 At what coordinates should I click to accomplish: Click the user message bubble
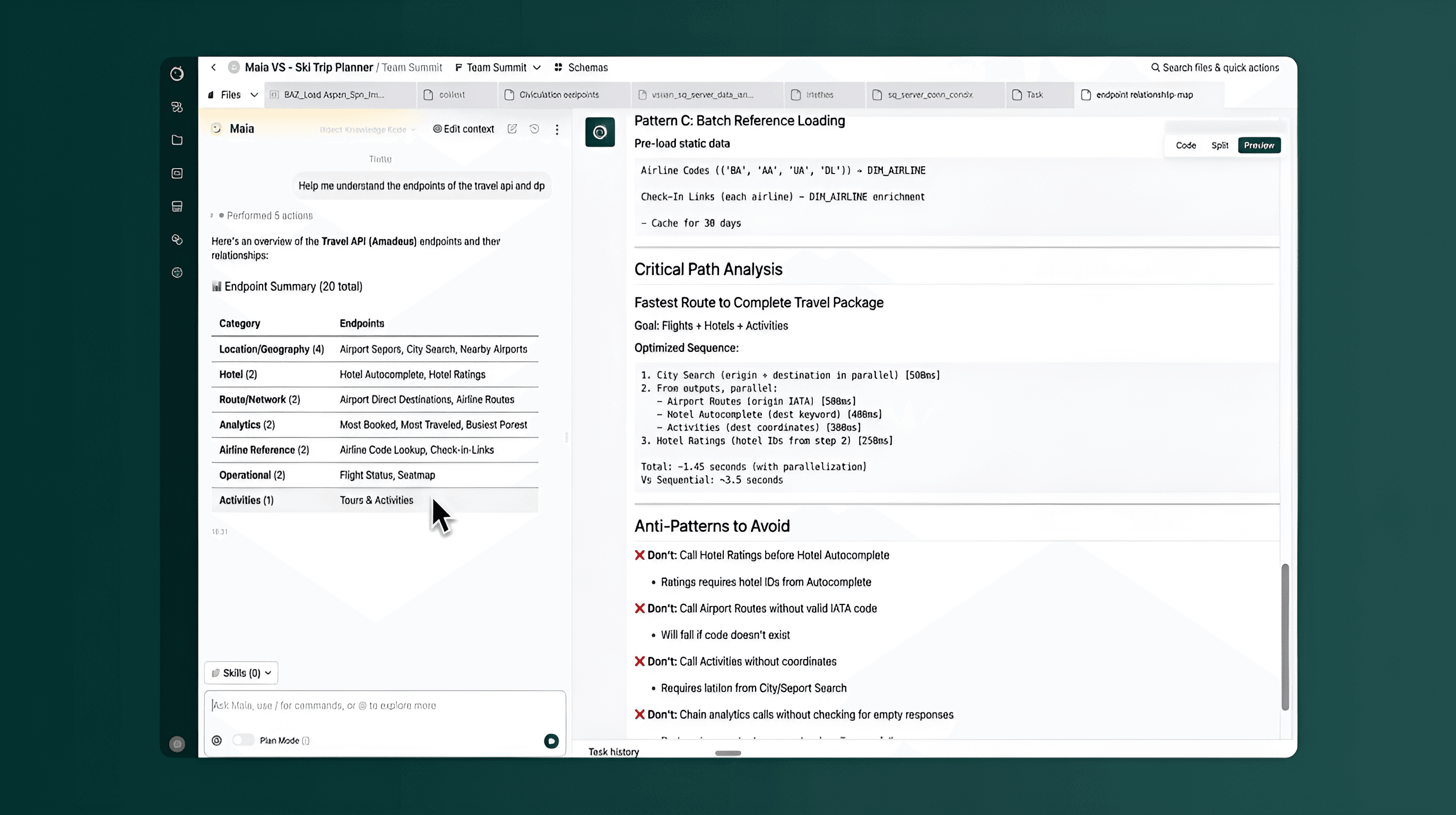pyautogui.click(x=421, y=186)
